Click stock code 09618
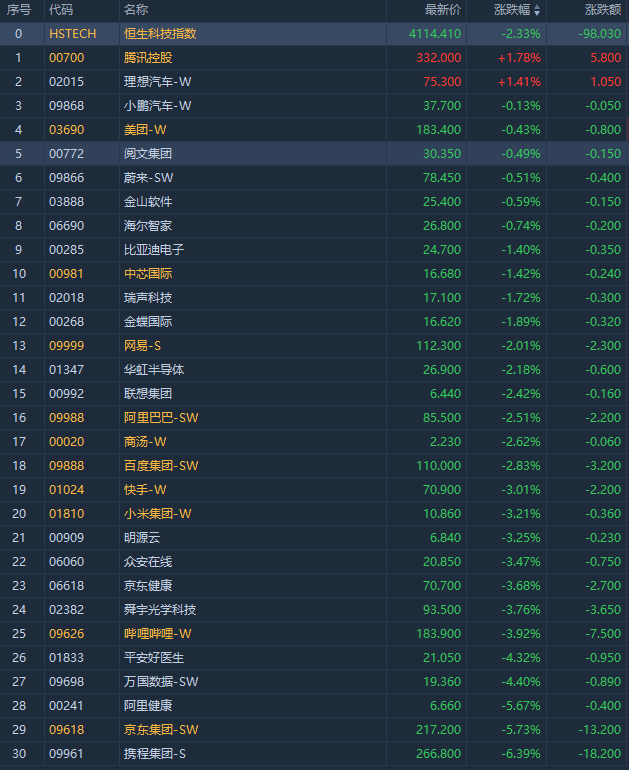 (x=67, y=730)
